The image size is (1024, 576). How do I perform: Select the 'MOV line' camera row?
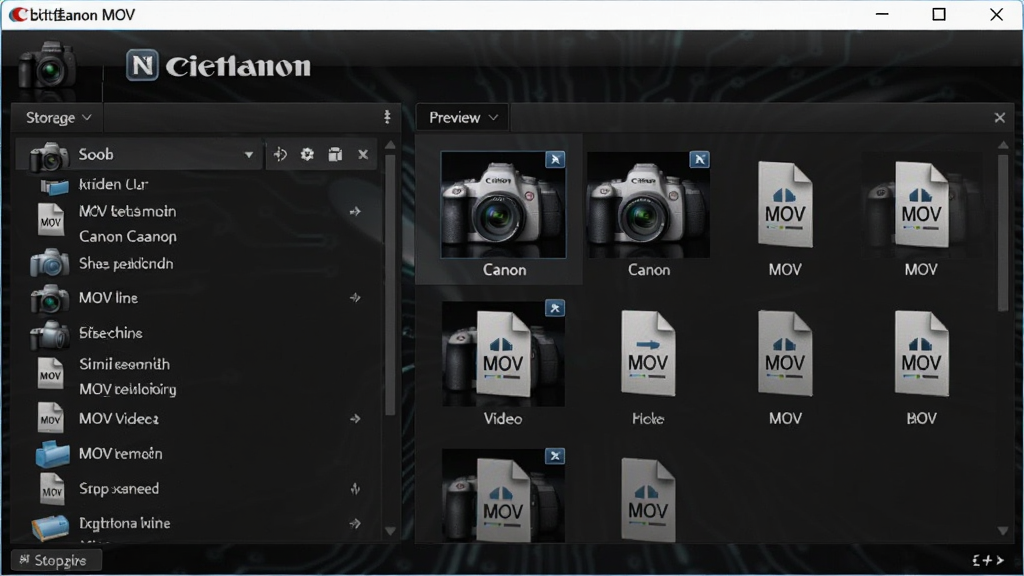pyautogui.click(x=196, y=298)
